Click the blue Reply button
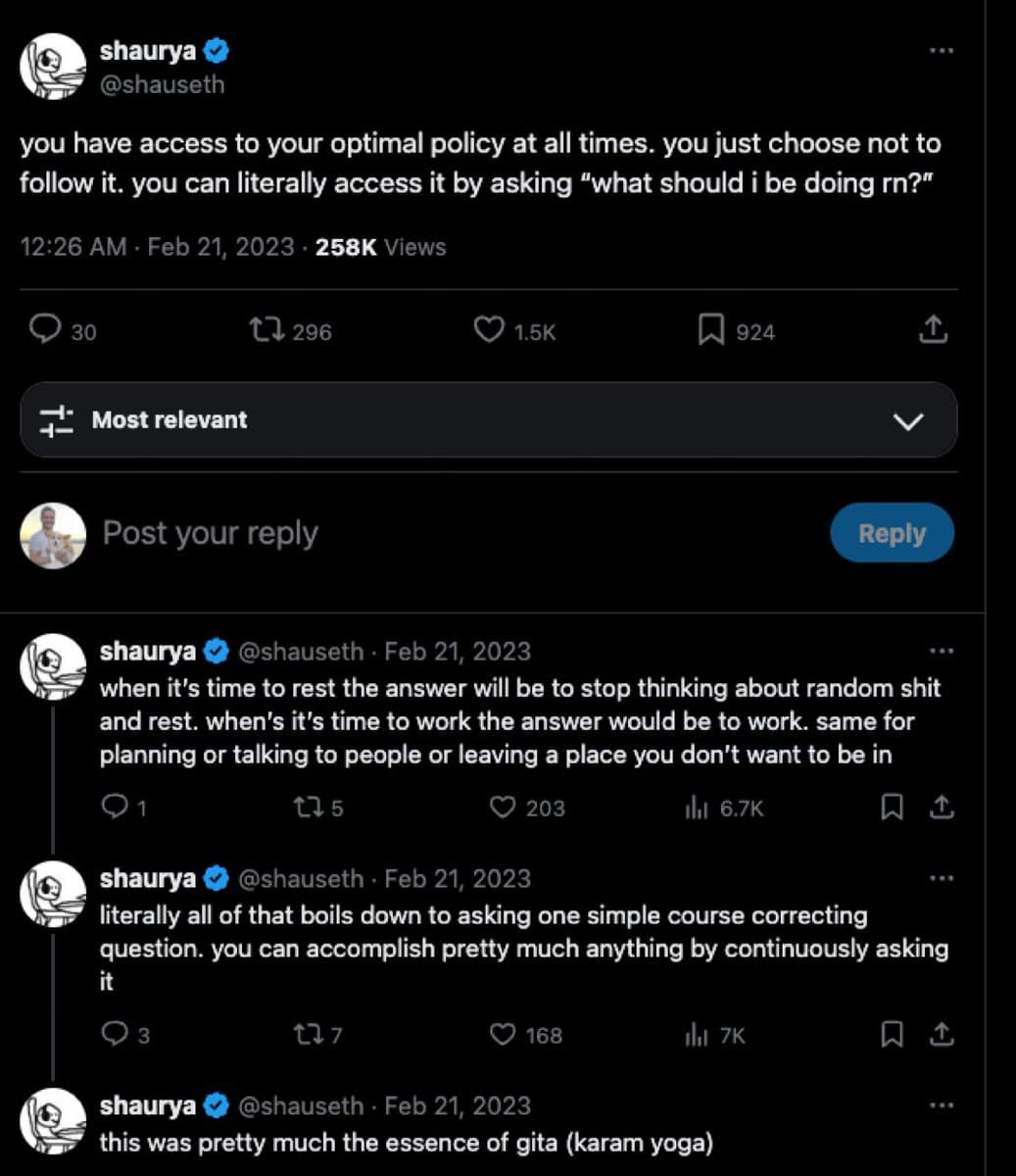1016x1176 pixels. (892, 533)
